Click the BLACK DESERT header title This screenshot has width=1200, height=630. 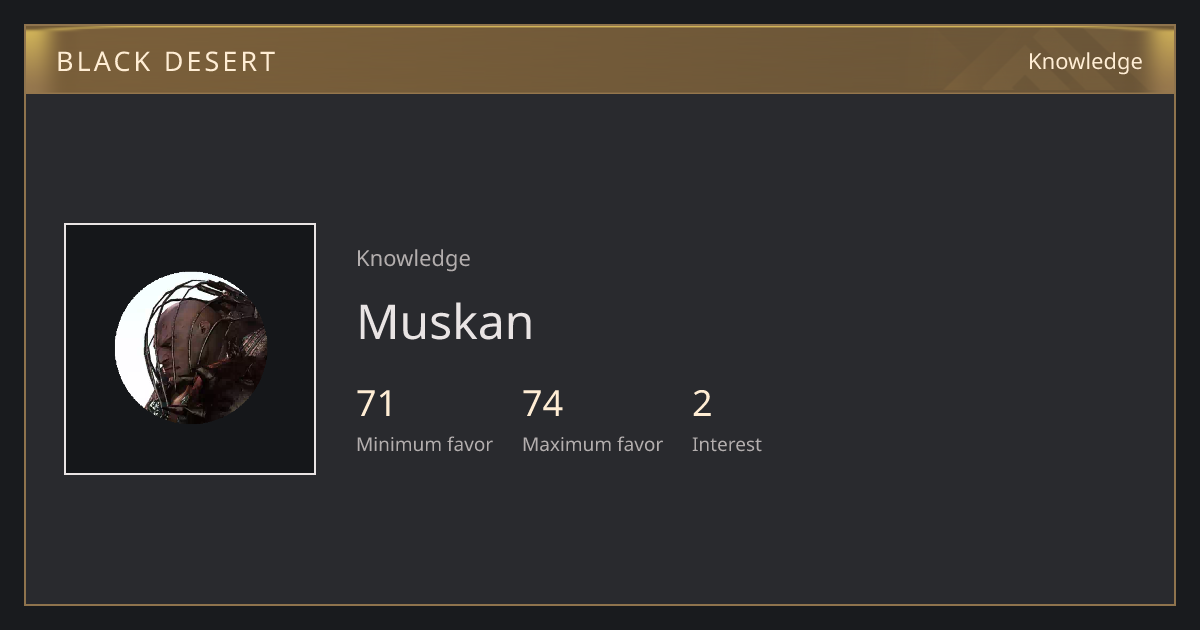coord(166,62)
